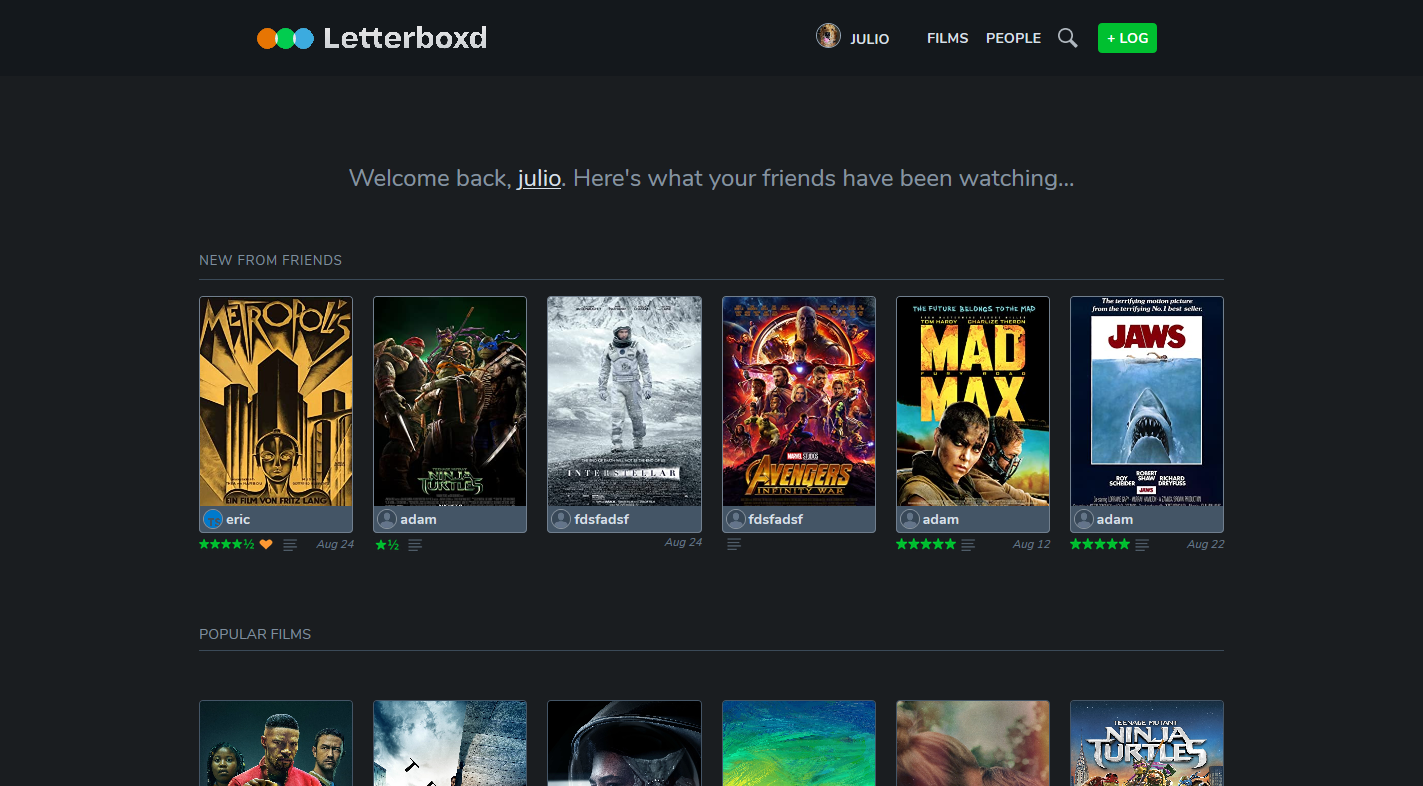This screenshot has width=1423, height=786.
Task: Click the Aug 22 date under Jaws
Action: pyautogui.click(x=1205, y=544)
